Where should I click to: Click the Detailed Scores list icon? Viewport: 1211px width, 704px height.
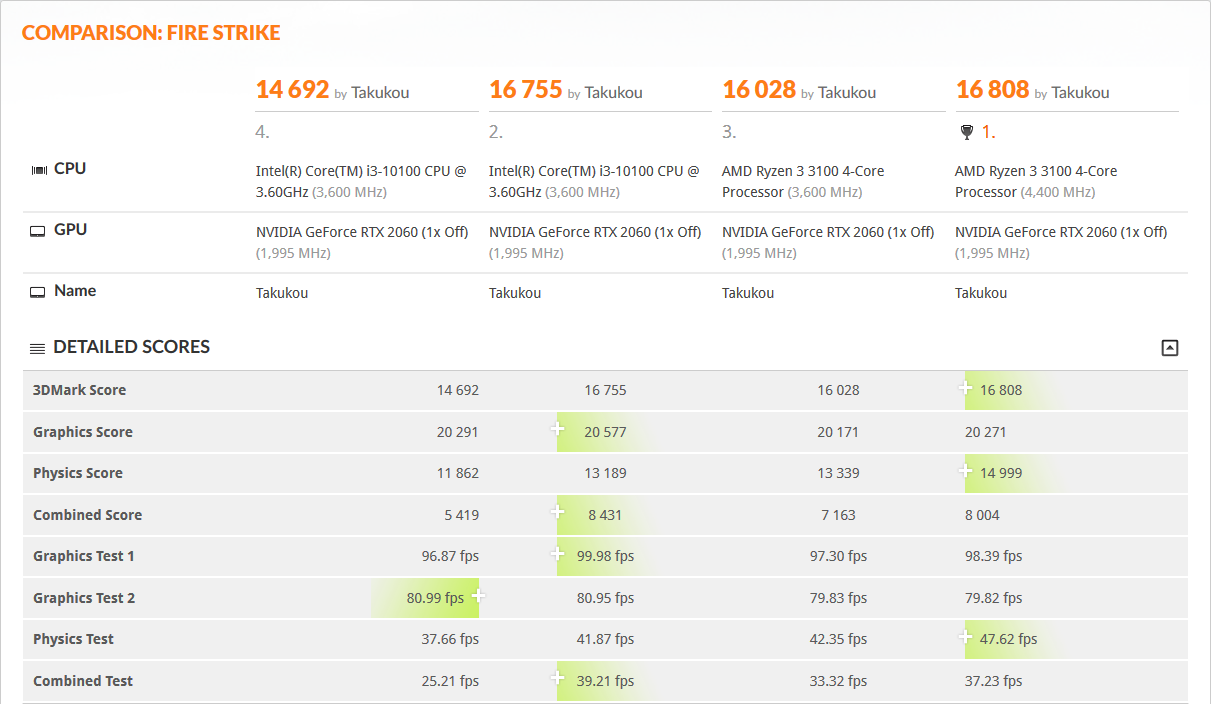pyautogui.click(x=38, y=349)
